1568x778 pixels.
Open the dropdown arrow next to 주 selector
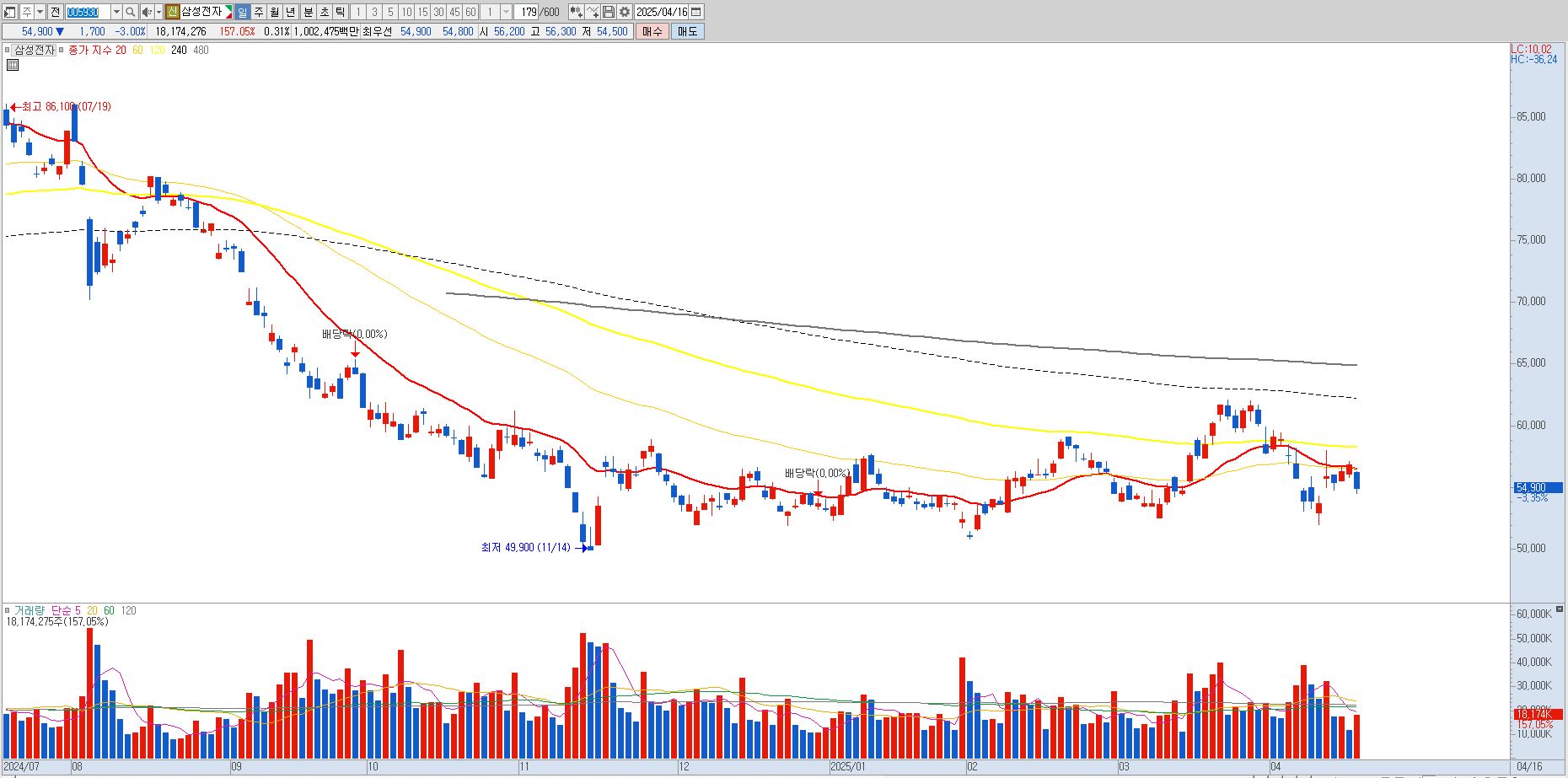[40, 12]
